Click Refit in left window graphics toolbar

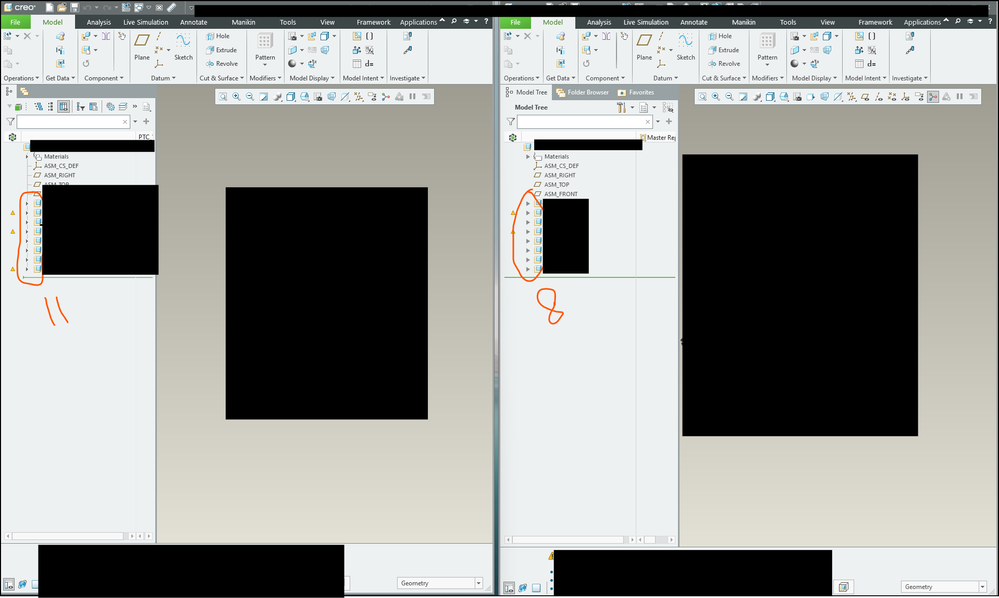(x=223, y=97)
